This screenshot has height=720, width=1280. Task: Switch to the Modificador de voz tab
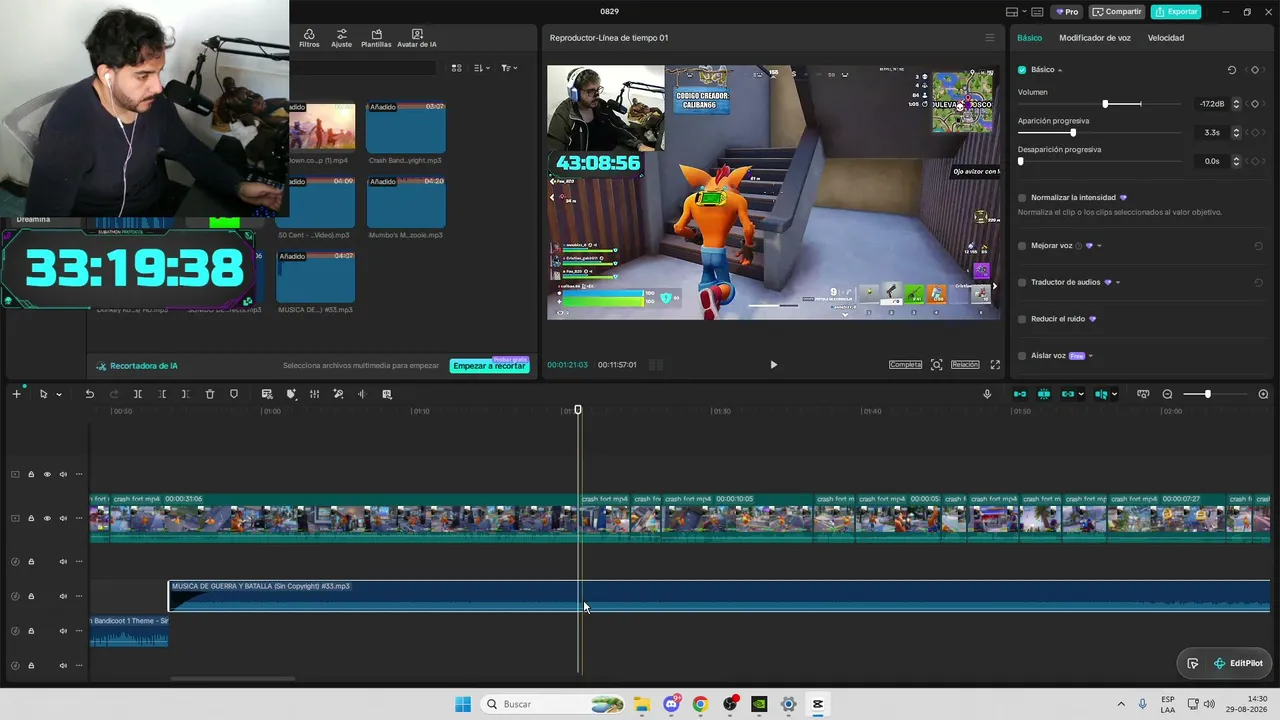pos(1095,38)
